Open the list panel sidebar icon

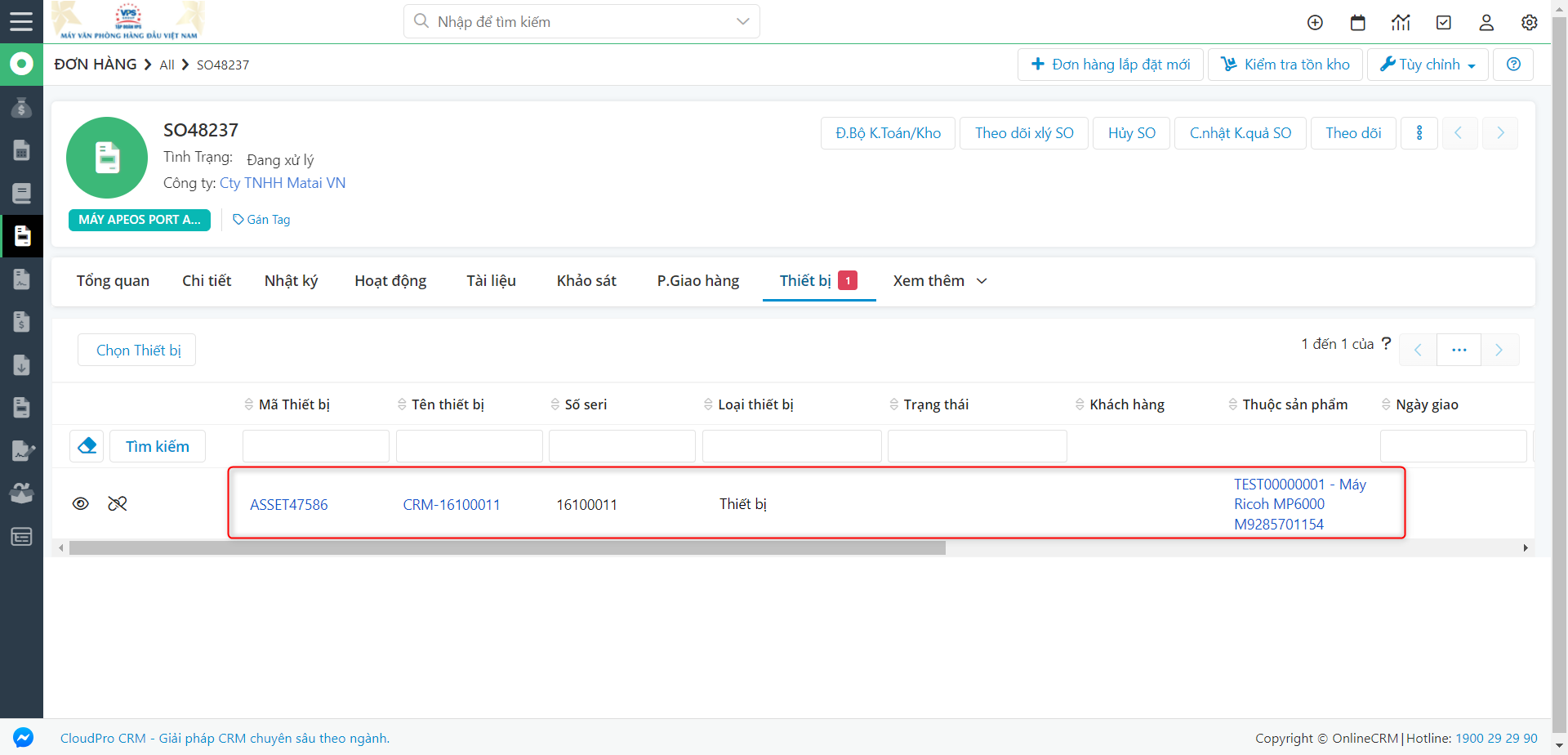[x=21, y=537]
